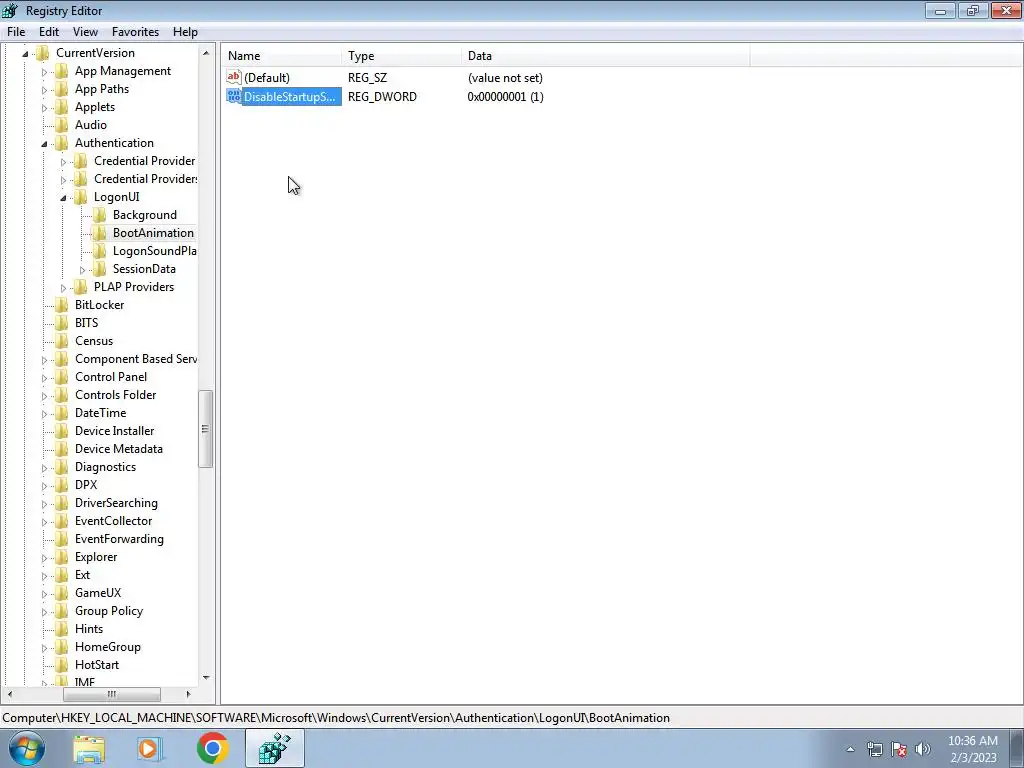Click the vertical scrollbar thumb in tree

[x=206, y=429]
